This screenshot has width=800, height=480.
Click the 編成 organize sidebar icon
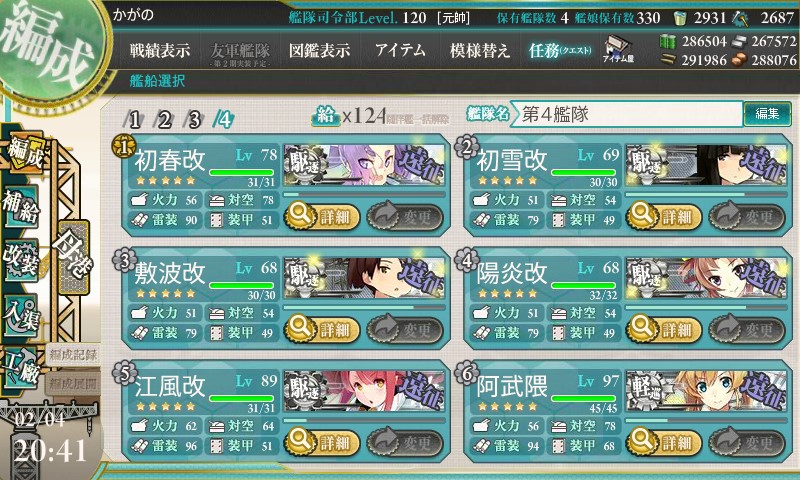(24, 153)
